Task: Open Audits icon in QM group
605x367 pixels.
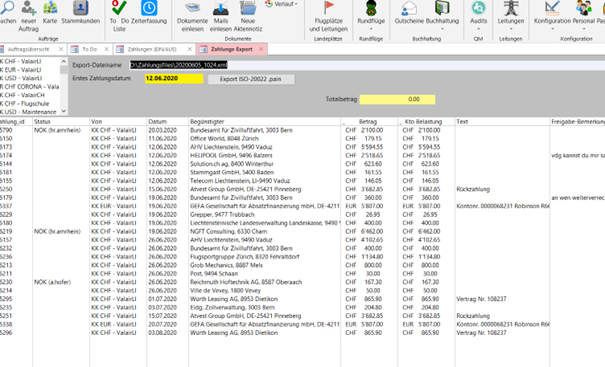Action: 478,16
